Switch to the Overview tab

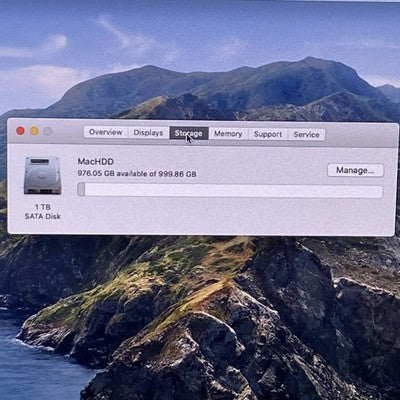(106, 132)
